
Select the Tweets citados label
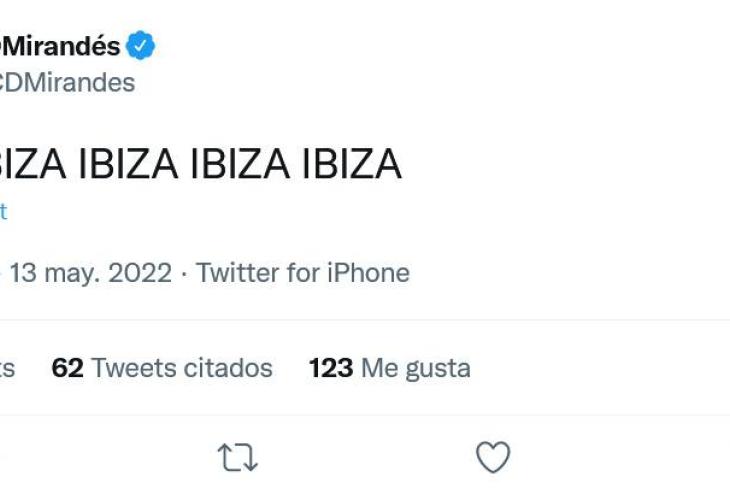pos(182,368)
